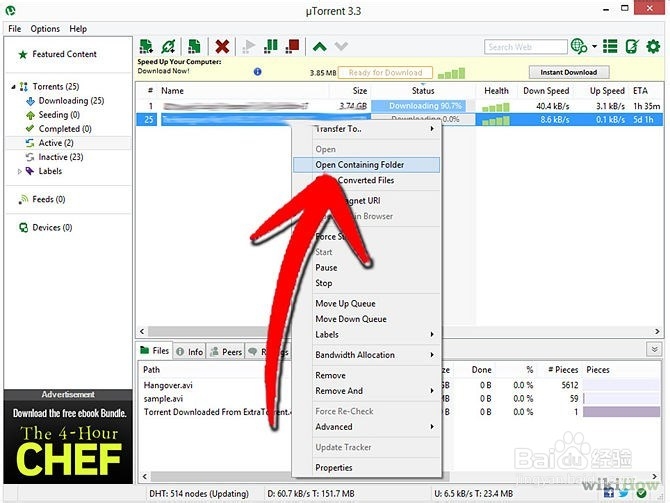Click the blue info icon in ad bar
The width and height of the screenshot is (670, 503).
[257, 71]
